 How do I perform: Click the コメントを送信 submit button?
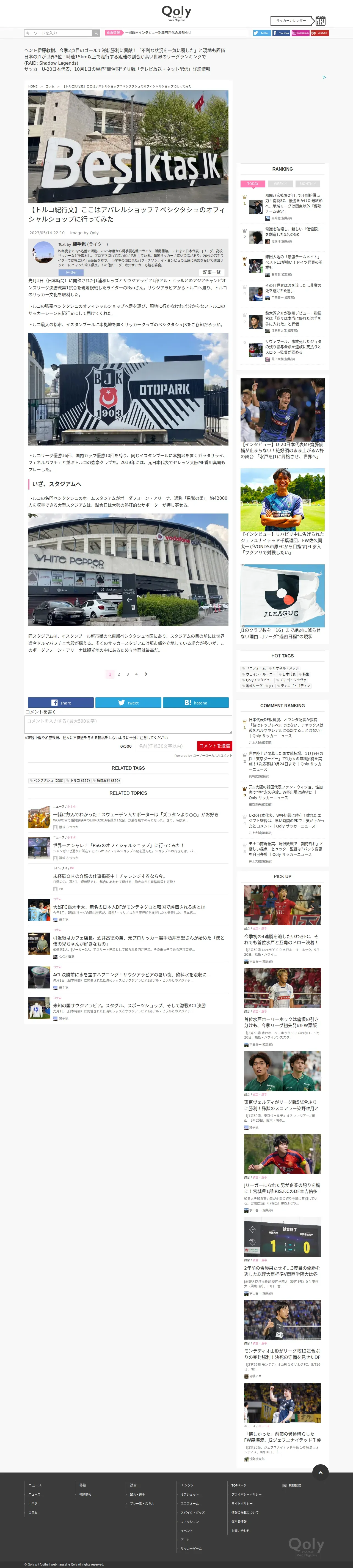(214, 746)
